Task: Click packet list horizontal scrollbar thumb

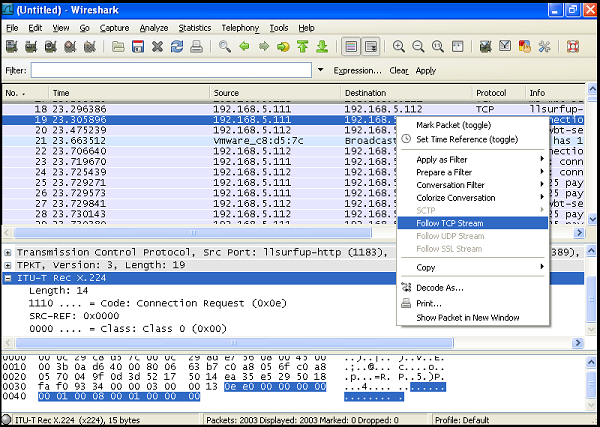Action: [x=192, y=233]
